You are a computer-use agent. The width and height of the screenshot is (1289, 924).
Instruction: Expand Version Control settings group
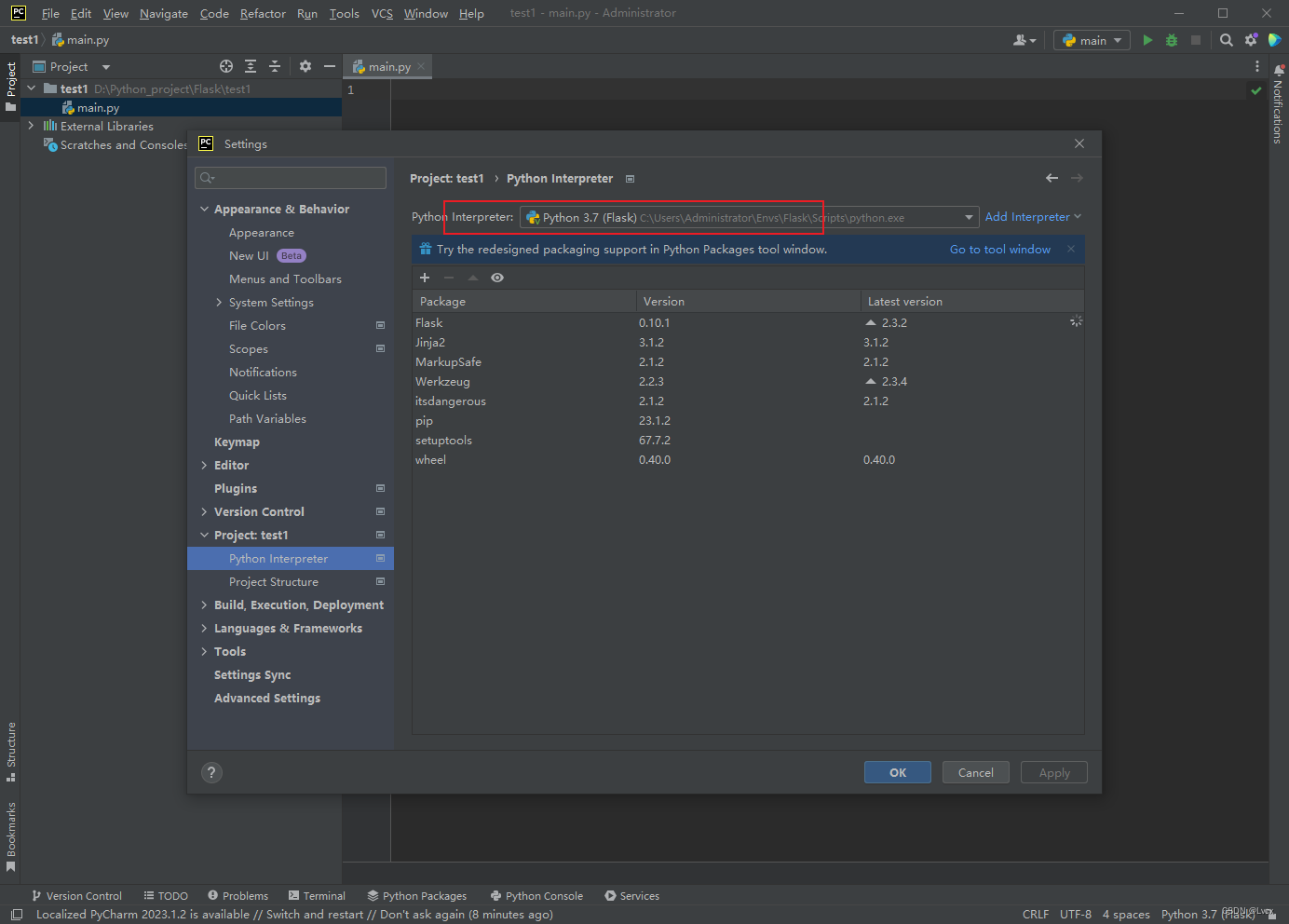(204, 512)
